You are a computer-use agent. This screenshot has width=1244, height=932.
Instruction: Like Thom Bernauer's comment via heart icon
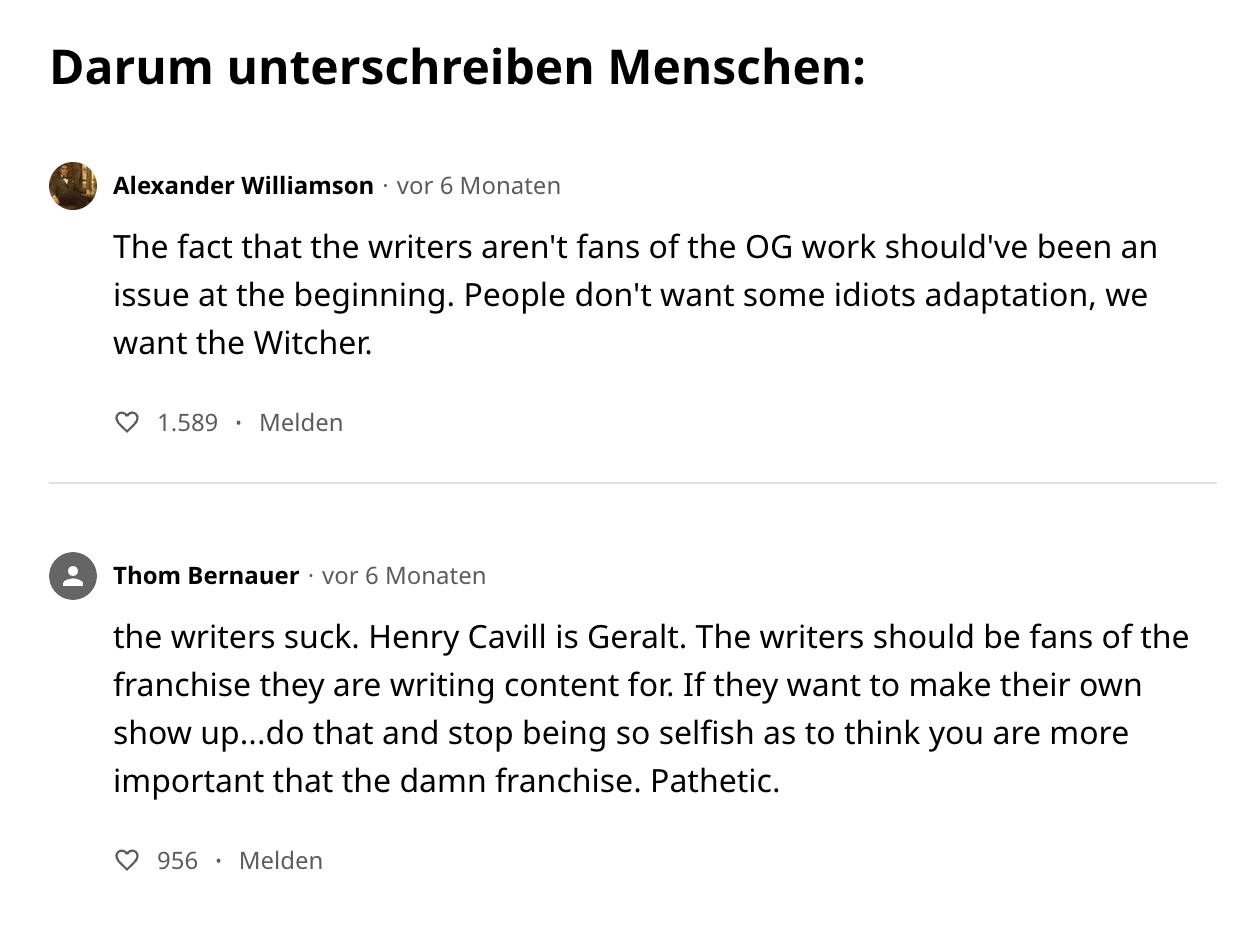(127, 861)
